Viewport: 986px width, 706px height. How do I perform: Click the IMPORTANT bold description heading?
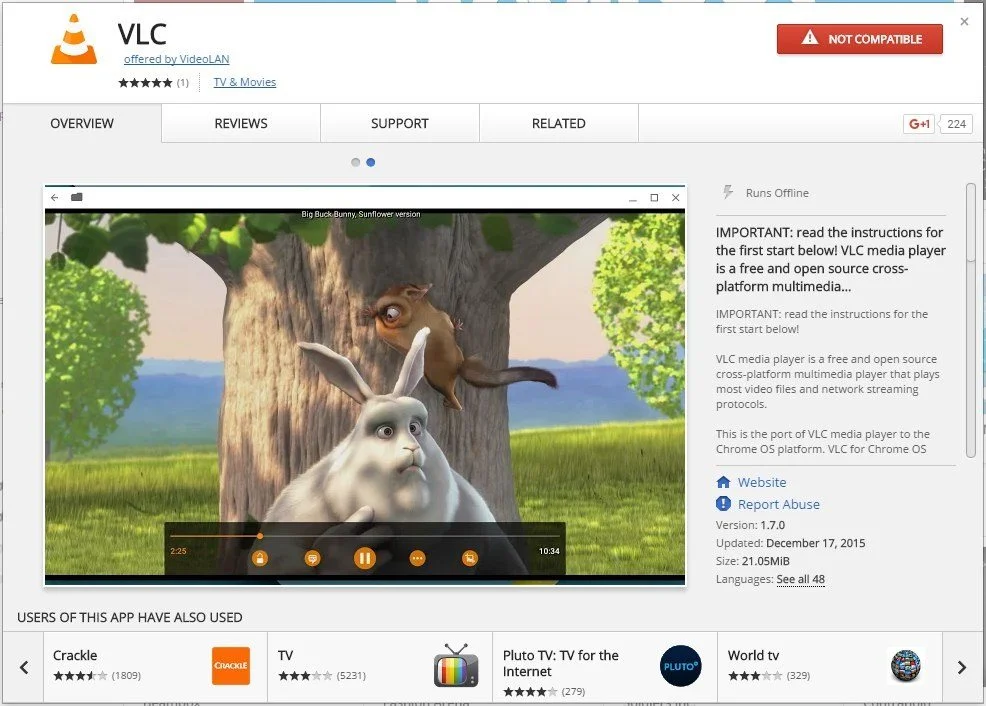[x=830, y=259]
